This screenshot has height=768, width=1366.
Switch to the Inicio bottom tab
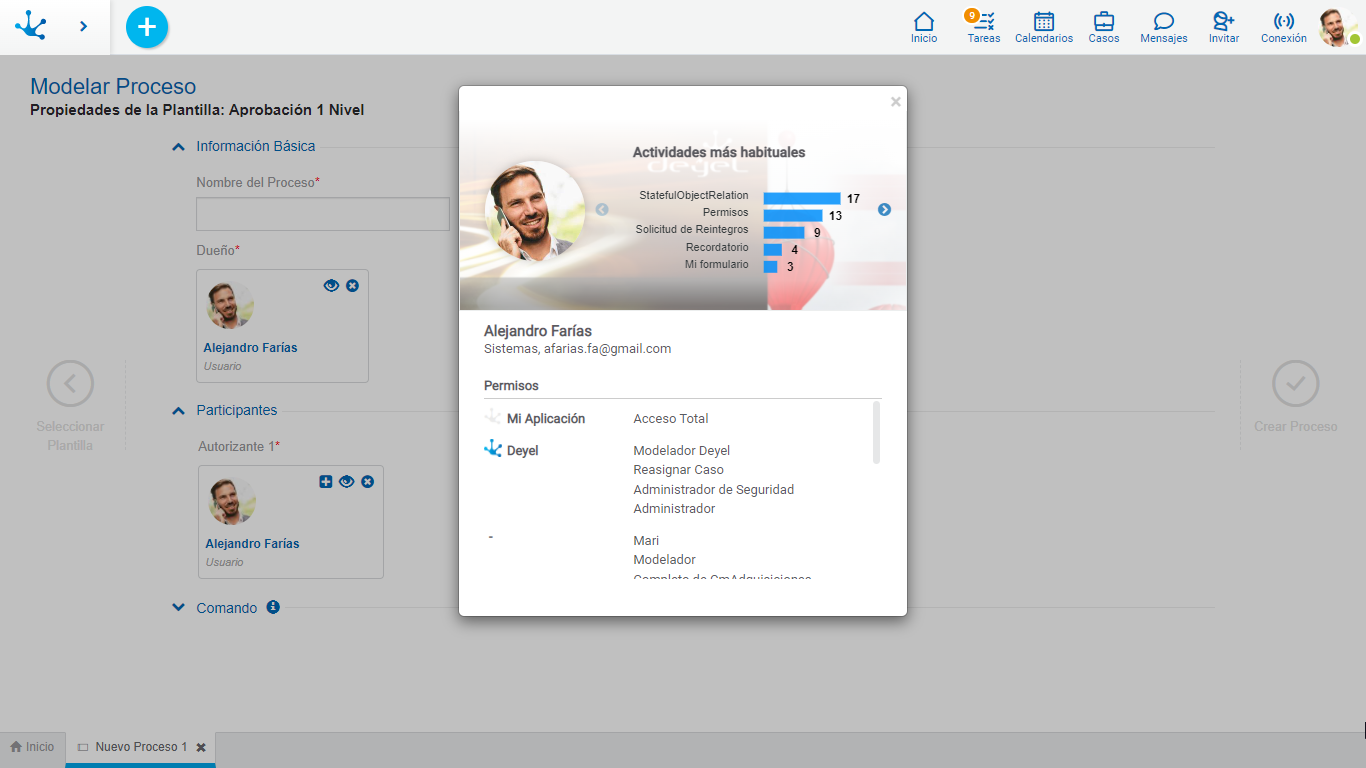click(33, 747)
